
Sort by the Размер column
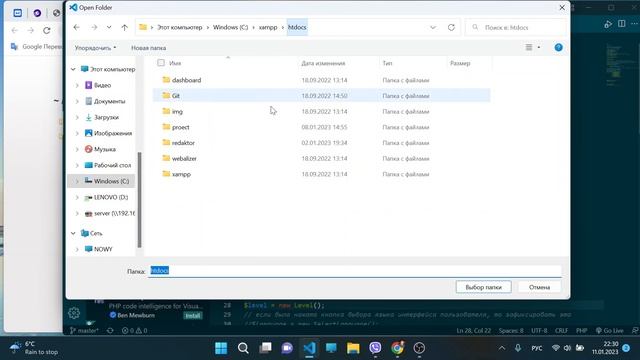click(x=460, y=63)
